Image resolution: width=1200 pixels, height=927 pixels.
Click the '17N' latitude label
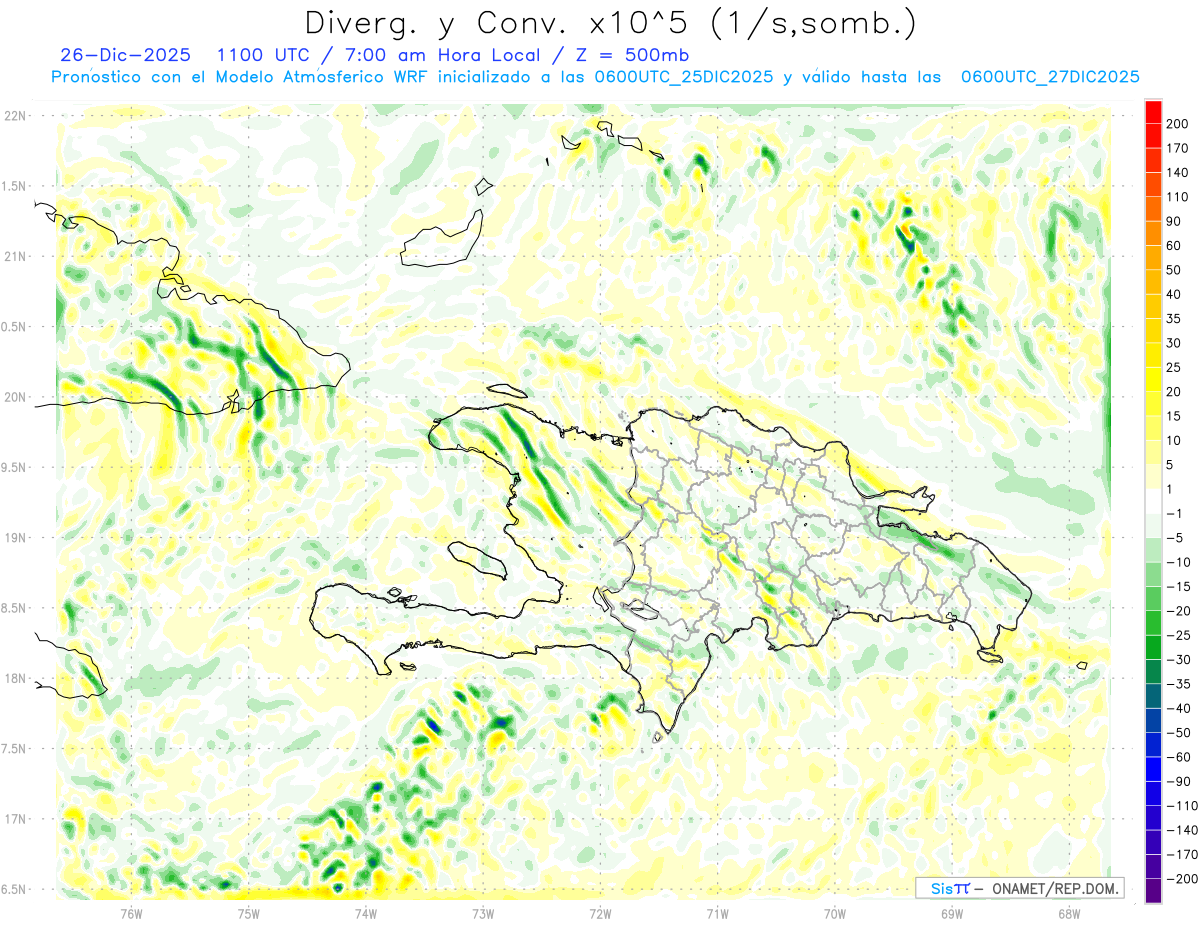click(15, 819)
